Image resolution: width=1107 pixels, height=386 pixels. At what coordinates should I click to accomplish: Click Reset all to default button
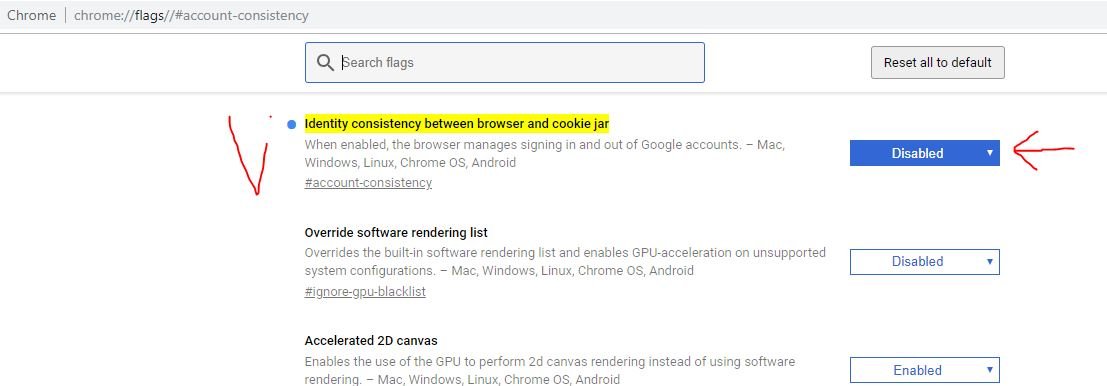tap(938, 62)
